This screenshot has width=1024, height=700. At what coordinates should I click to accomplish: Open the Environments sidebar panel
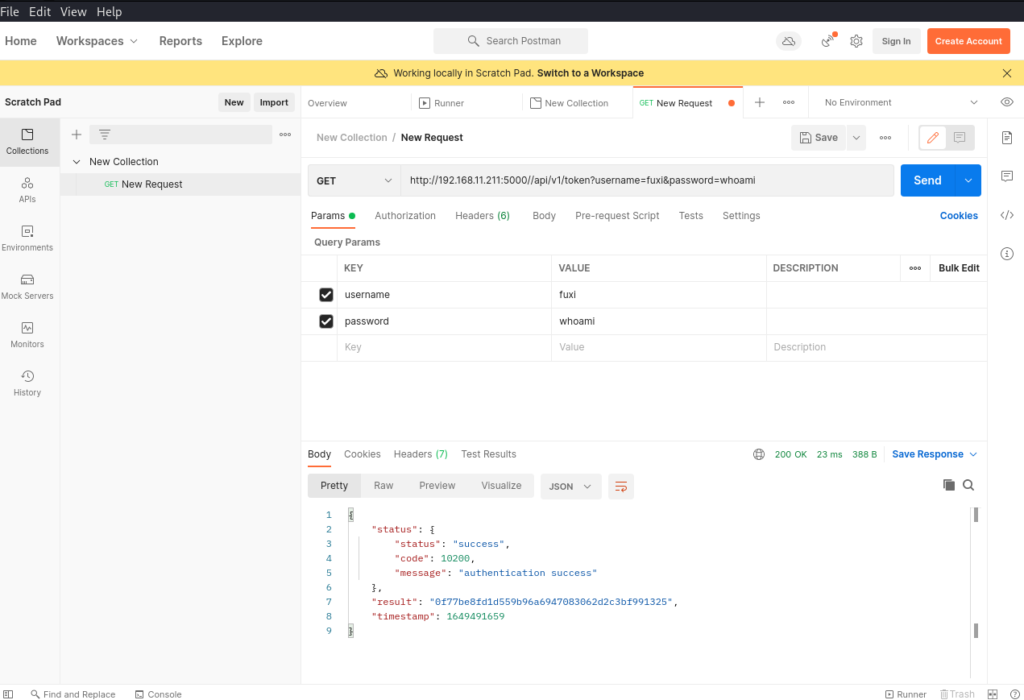click(x=27, y=238)
